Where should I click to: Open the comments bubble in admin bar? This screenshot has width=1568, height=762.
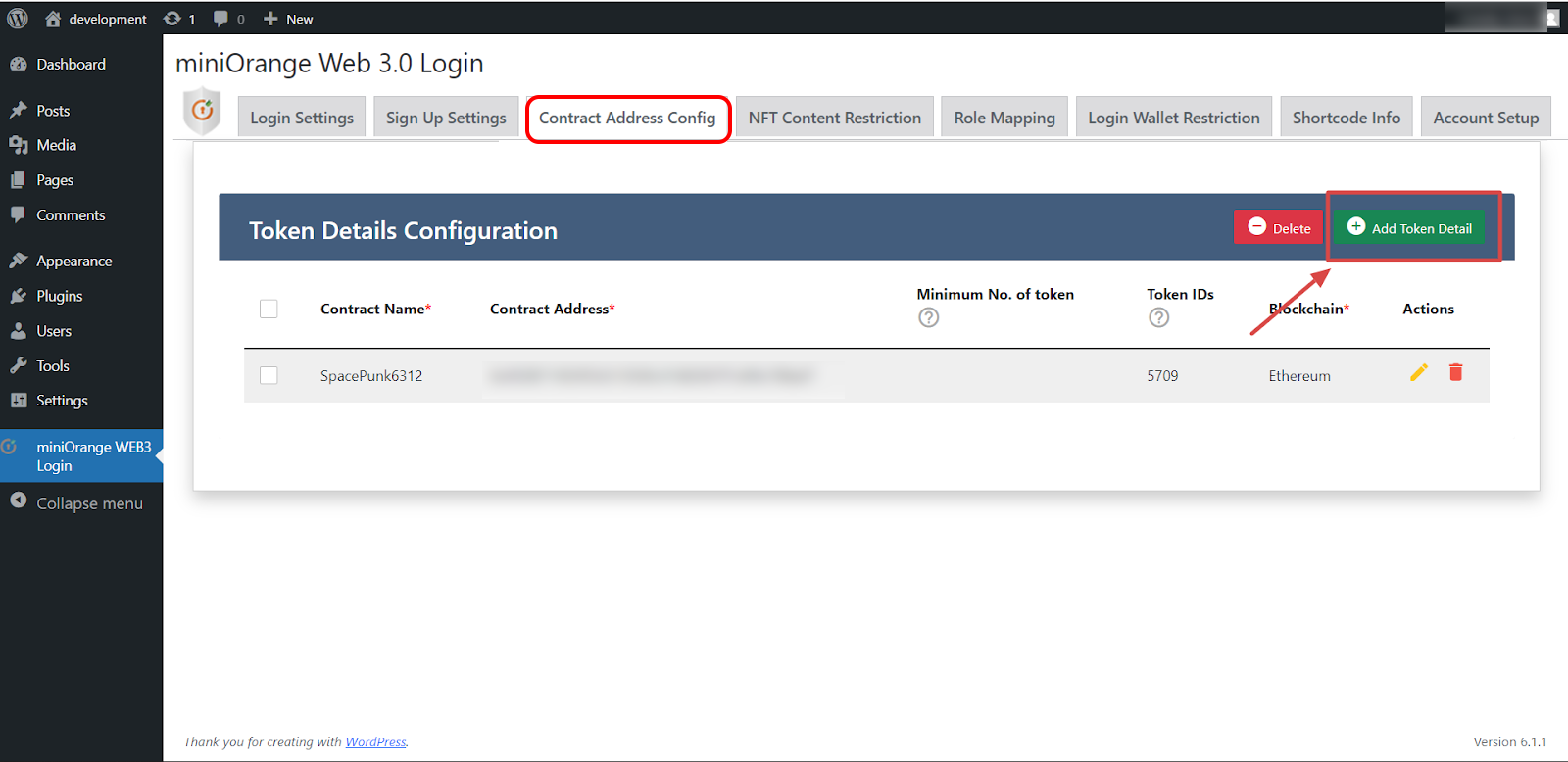(x=220, y=19)
